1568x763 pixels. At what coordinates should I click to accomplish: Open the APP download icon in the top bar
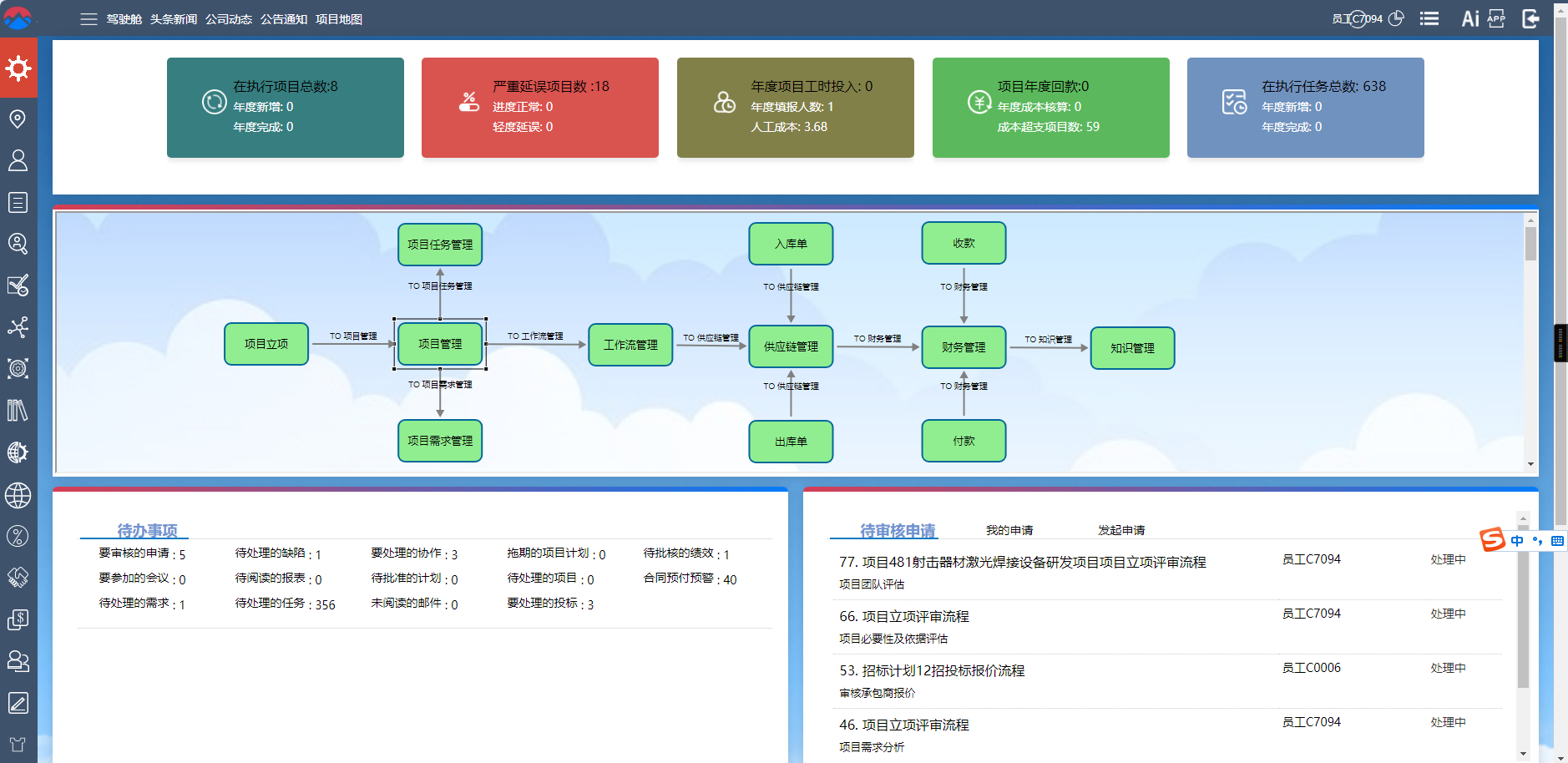click(1497, 18)
